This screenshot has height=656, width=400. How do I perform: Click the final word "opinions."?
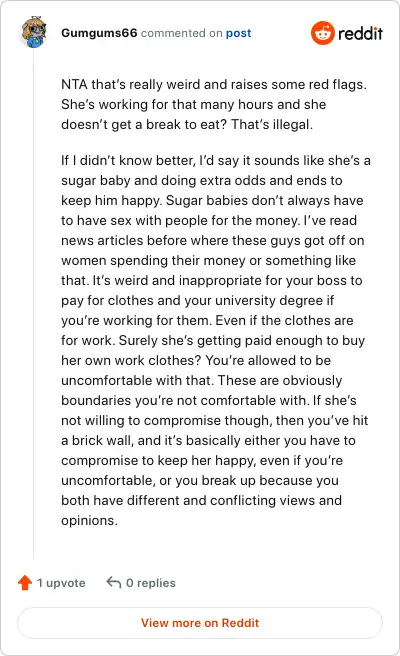click(90, 521)
